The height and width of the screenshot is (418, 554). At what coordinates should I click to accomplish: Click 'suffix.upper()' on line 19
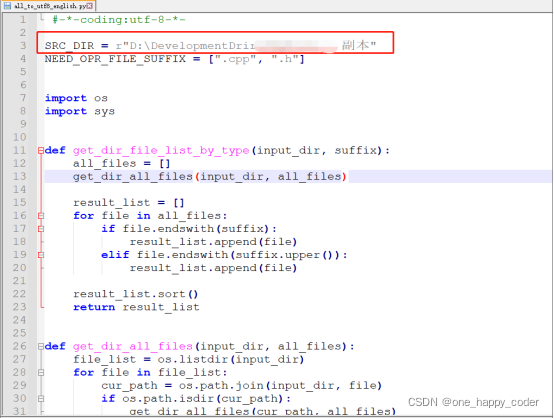284,255
